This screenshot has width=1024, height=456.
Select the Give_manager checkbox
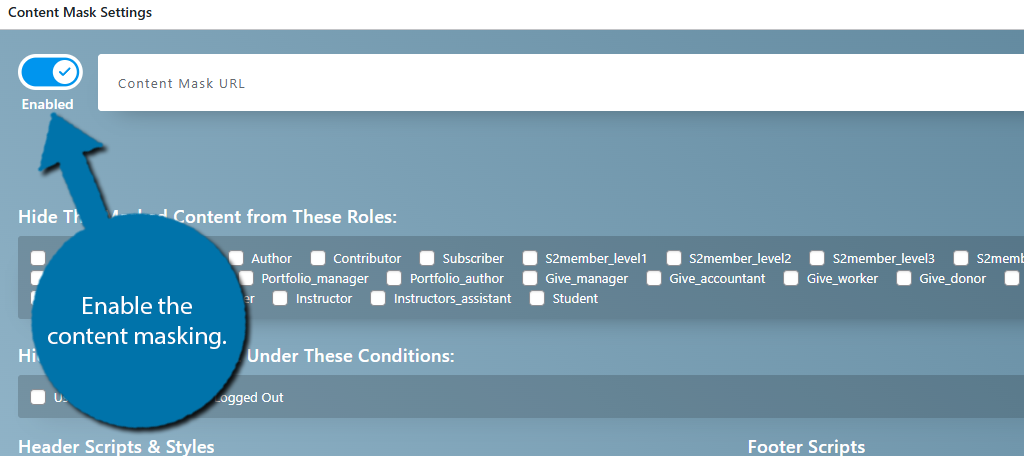pos(530,278)
